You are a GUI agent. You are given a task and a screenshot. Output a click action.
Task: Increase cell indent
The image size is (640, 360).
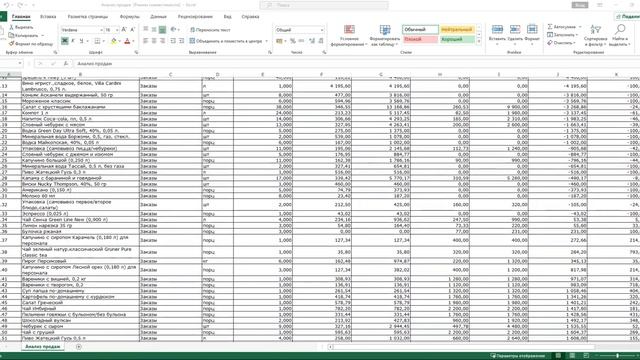pyautogui.click(x=182, y=41)
